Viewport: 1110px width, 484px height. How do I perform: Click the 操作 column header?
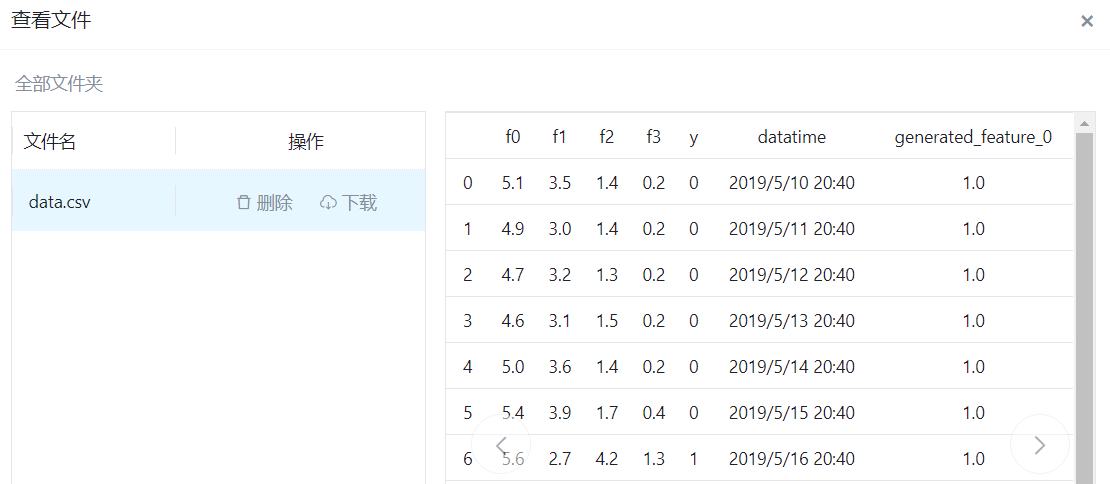305,142
